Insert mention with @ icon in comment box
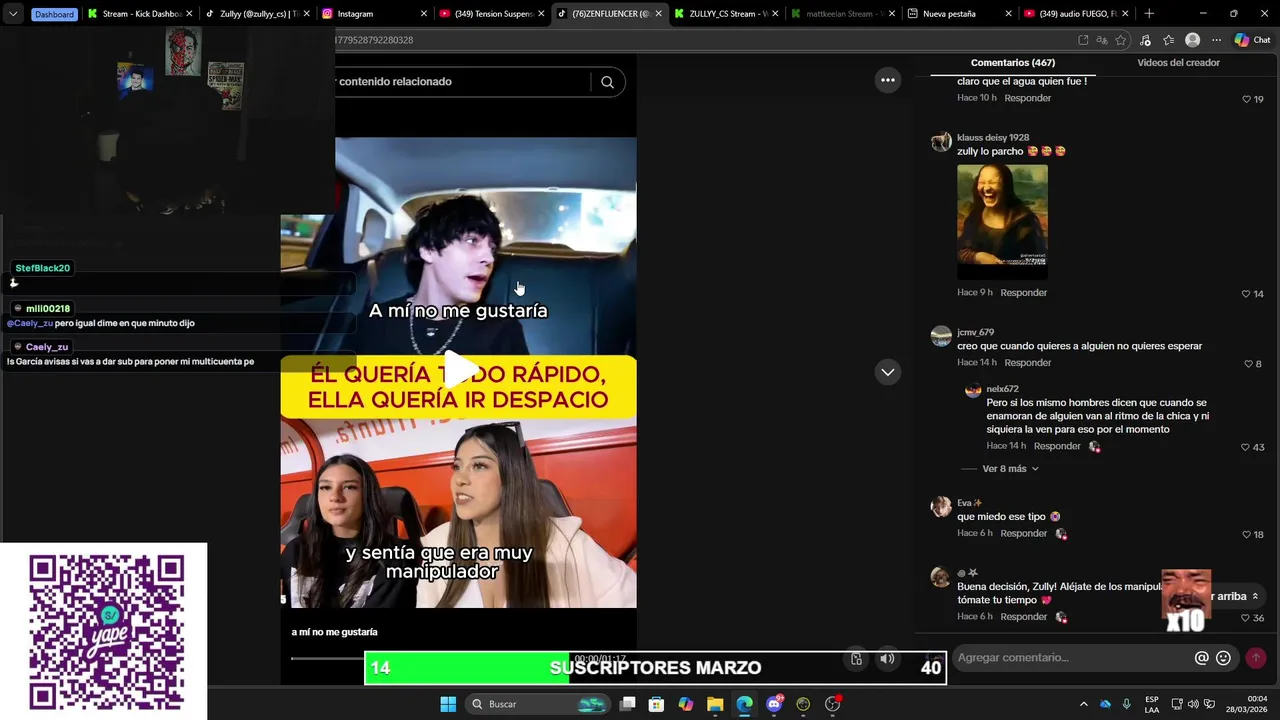 1202,658
